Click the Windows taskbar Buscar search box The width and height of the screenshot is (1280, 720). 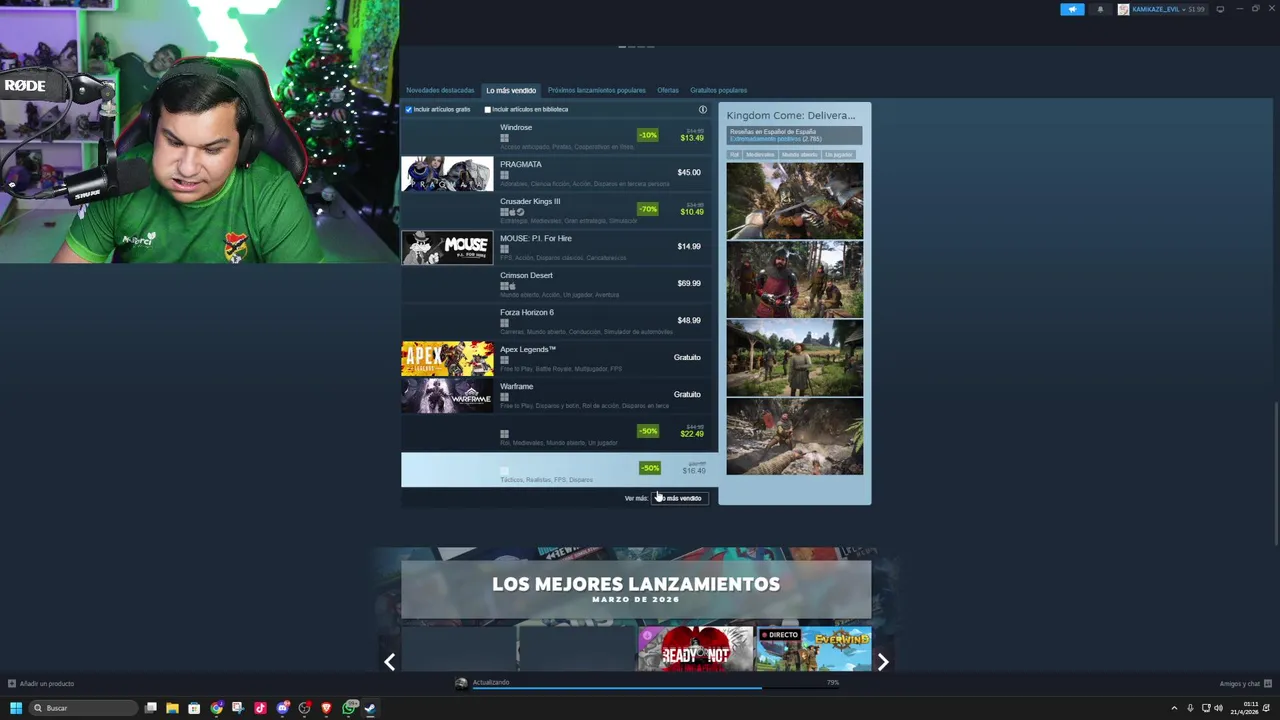pos(83,708)
